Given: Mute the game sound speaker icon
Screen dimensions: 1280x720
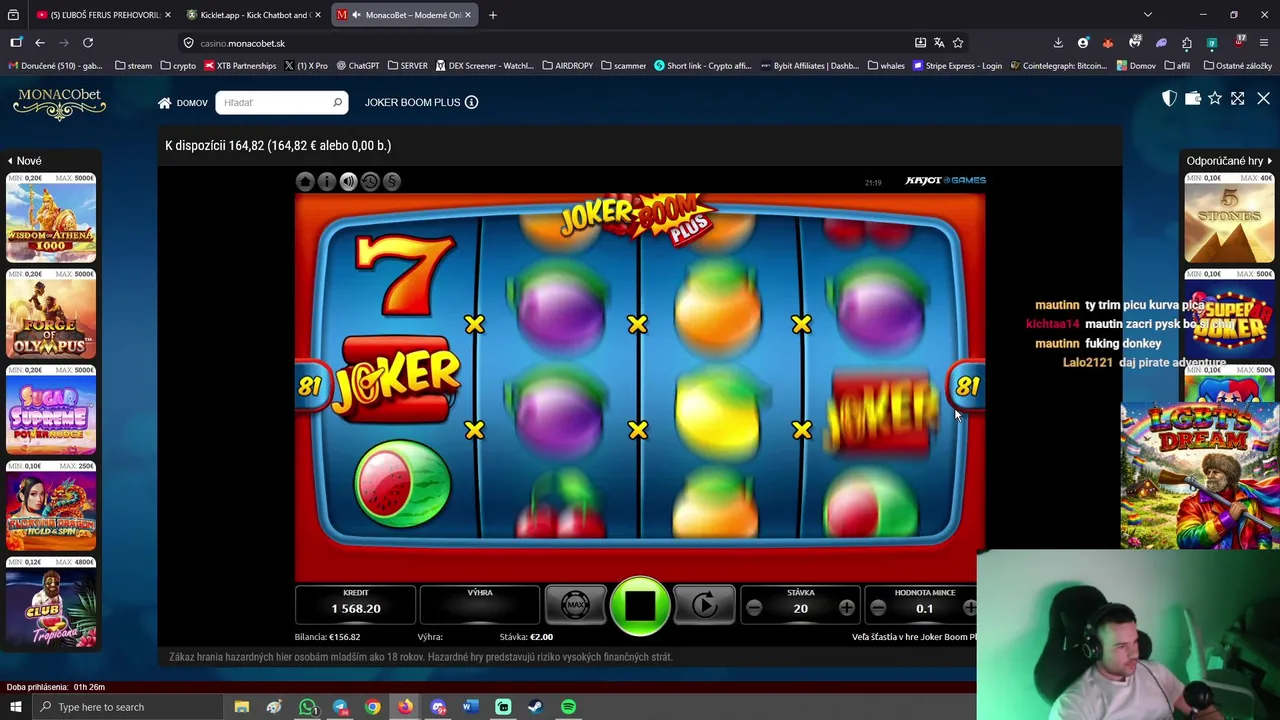Looking at the screenshot, I should tap(348, 181).
